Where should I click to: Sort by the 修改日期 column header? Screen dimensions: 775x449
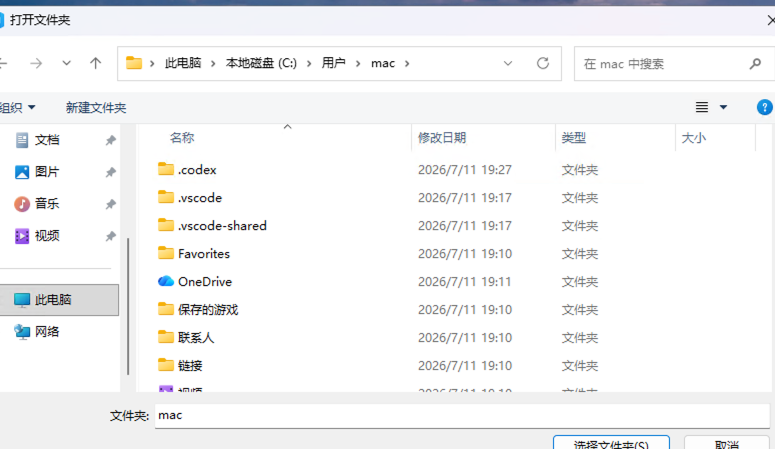(442, 137)
